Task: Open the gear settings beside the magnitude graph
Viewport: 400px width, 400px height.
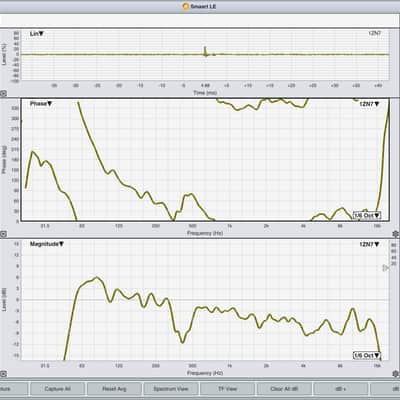Action: point(396,374)
